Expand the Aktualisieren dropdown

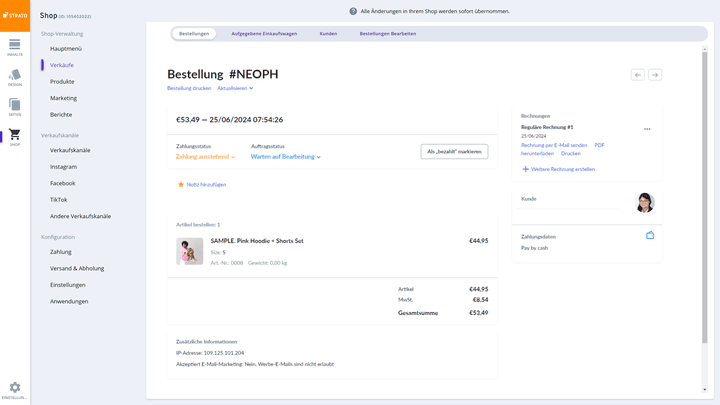[235, 88]
